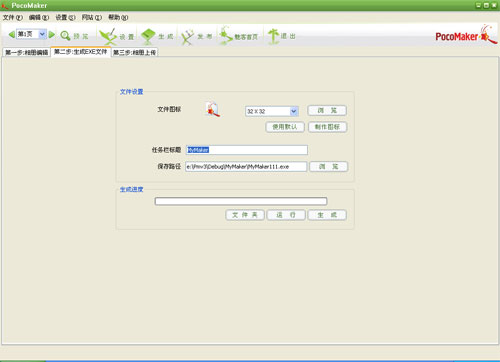Click the 退出 exit toolbar icon
The width and height of the screenshot is (500, 362).
click(282, 36)
